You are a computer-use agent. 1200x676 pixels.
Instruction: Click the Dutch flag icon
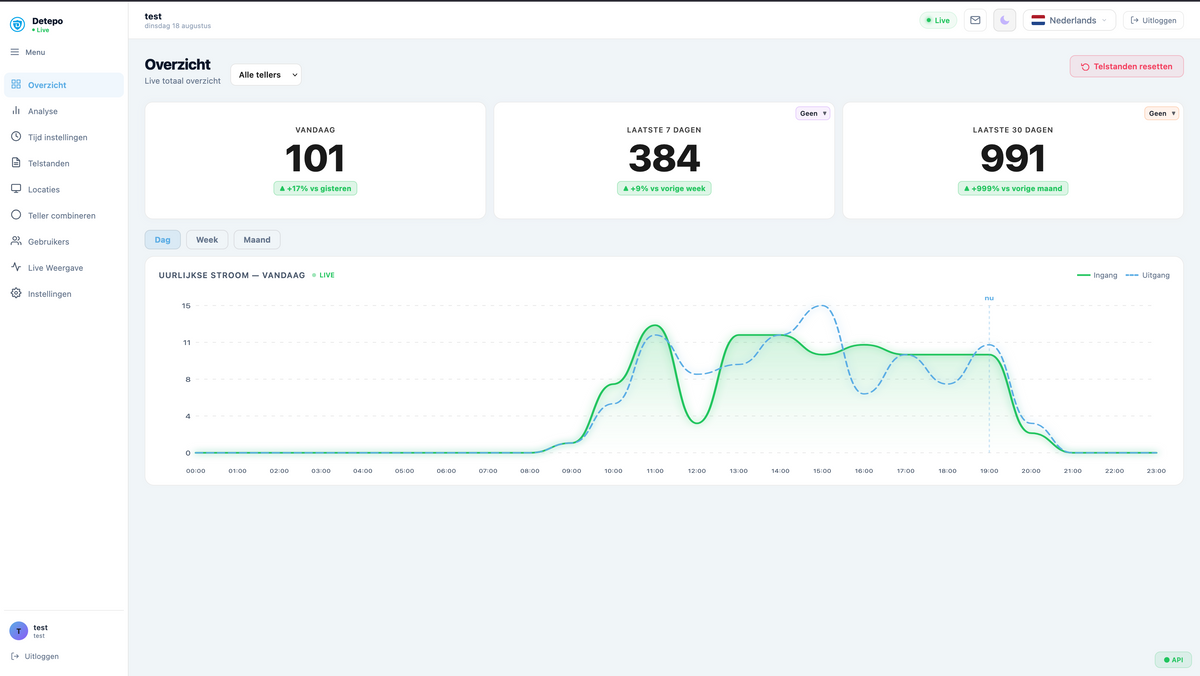tap(1038, 20)
